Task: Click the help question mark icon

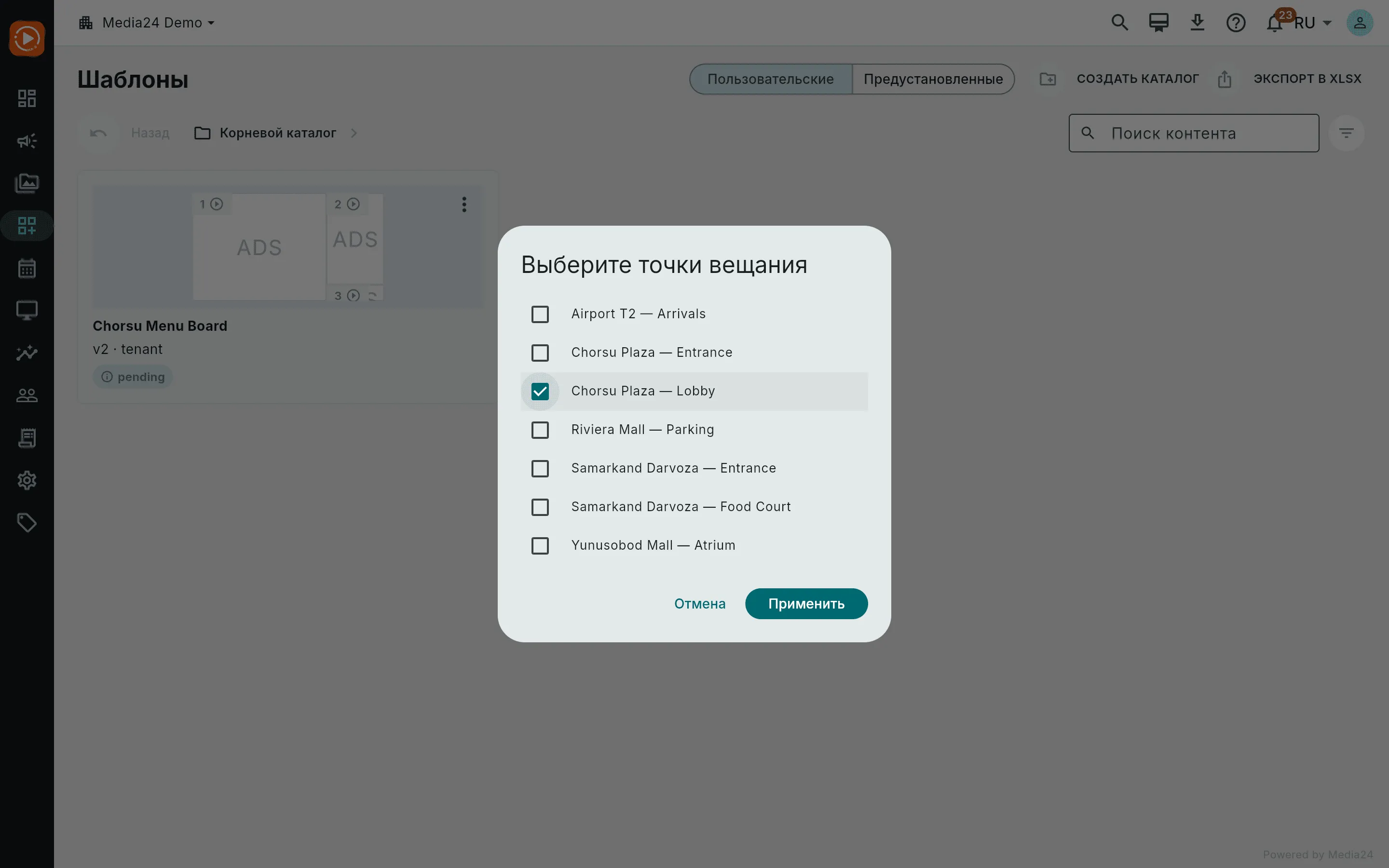Action: point(1236,23)
